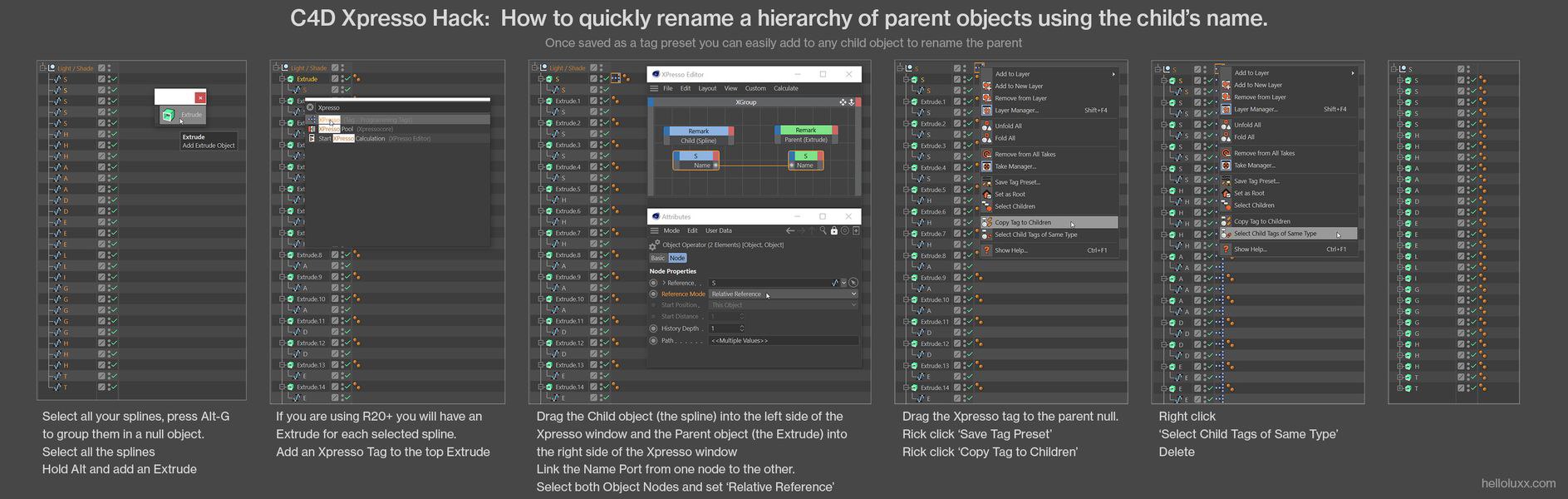Collapse Light / Shade null in Extrude popup panel

tap(43, 68)
